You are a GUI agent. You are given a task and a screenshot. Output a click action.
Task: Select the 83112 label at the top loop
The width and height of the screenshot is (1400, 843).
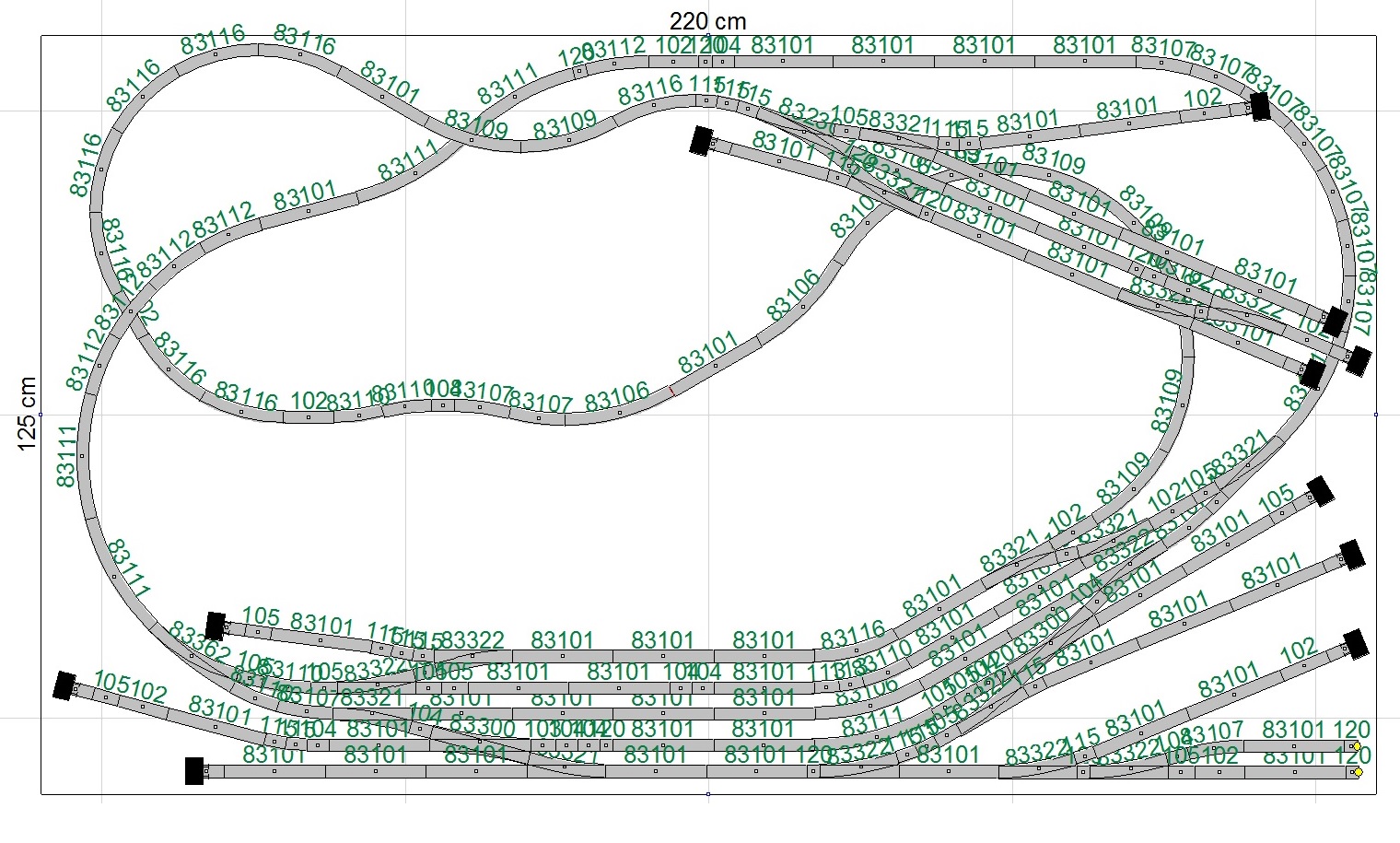click(x=612, y=48)
